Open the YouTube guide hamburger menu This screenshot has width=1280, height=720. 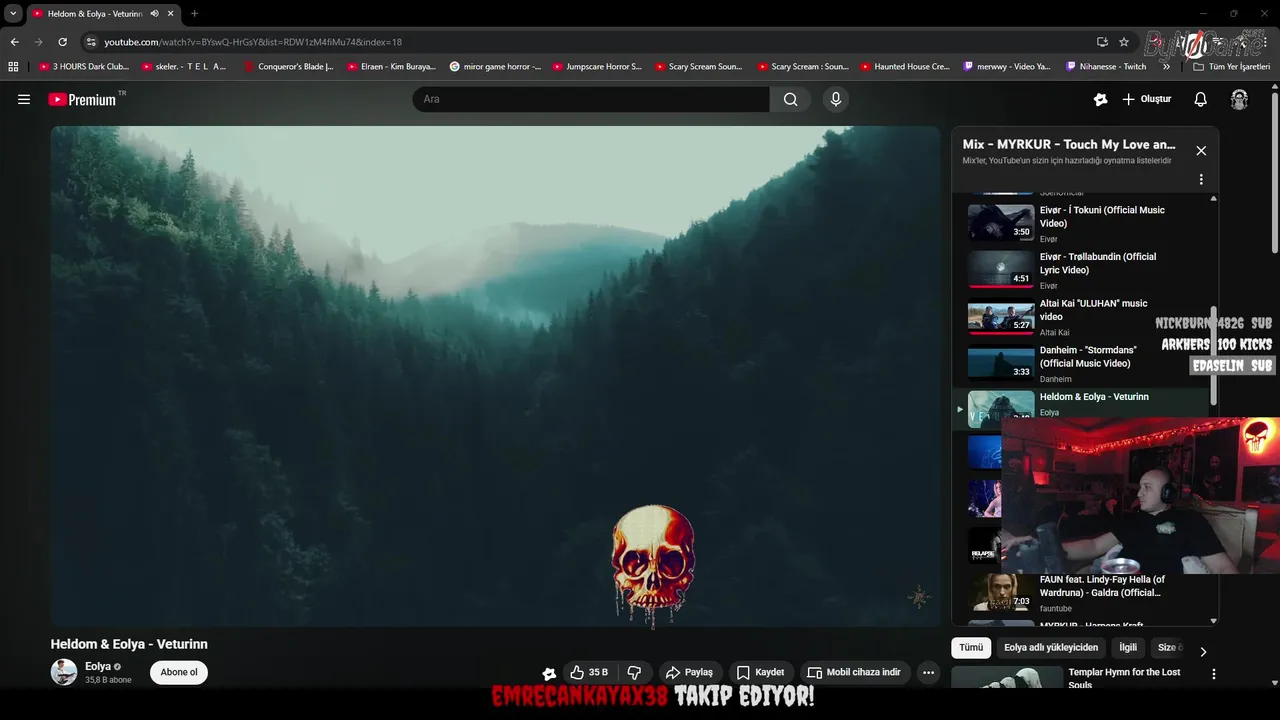24,99
